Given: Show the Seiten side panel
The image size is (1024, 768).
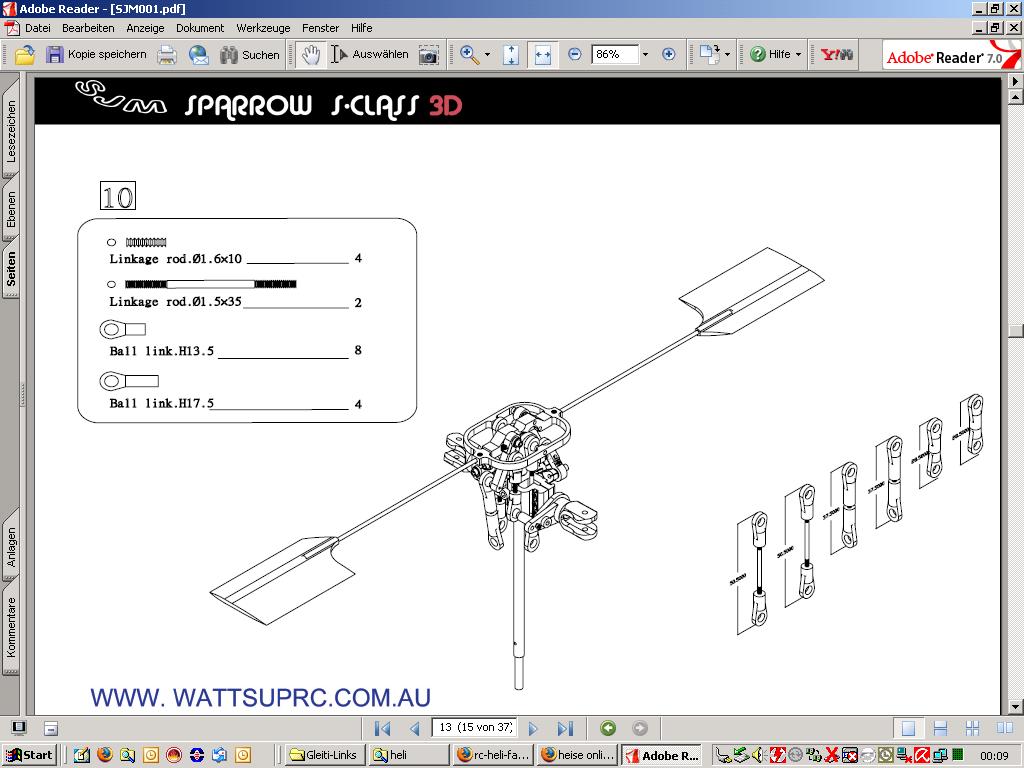Looking at the screenshot, I should 10,269.
